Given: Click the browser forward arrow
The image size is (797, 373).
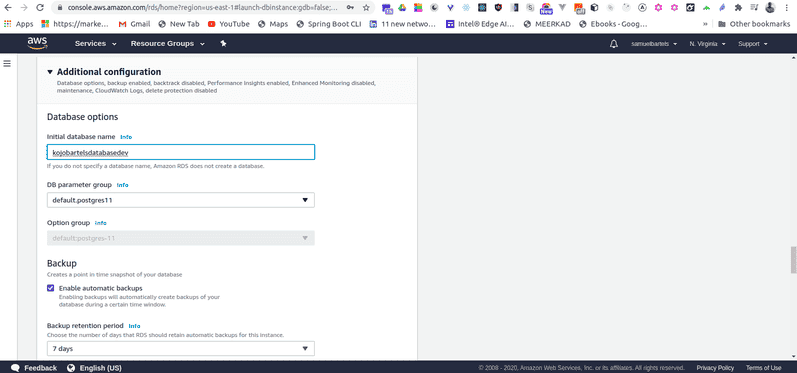Looking at the screenshot, I should point(23,8).
